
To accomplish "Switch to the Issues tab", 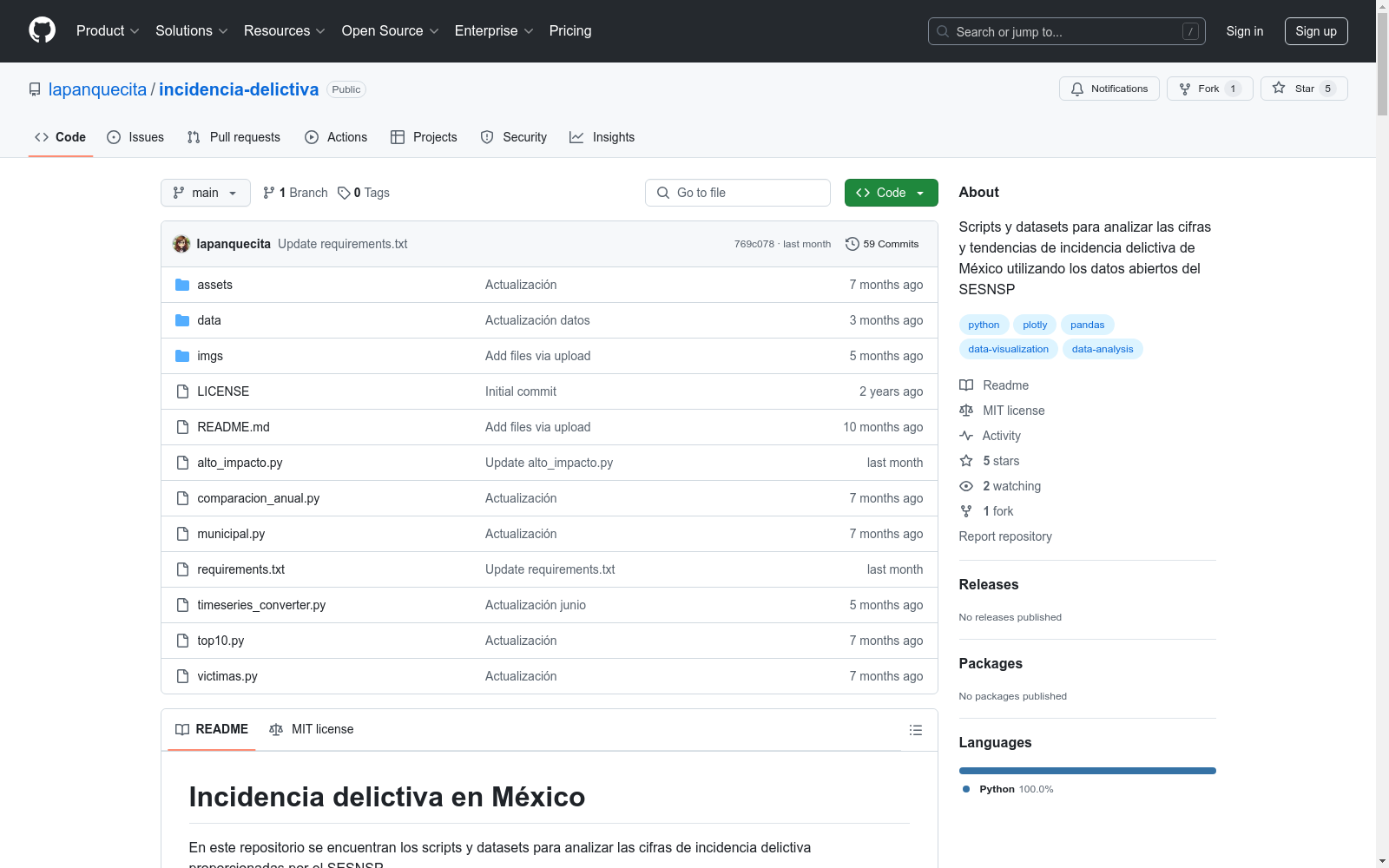I will point(135,137).
